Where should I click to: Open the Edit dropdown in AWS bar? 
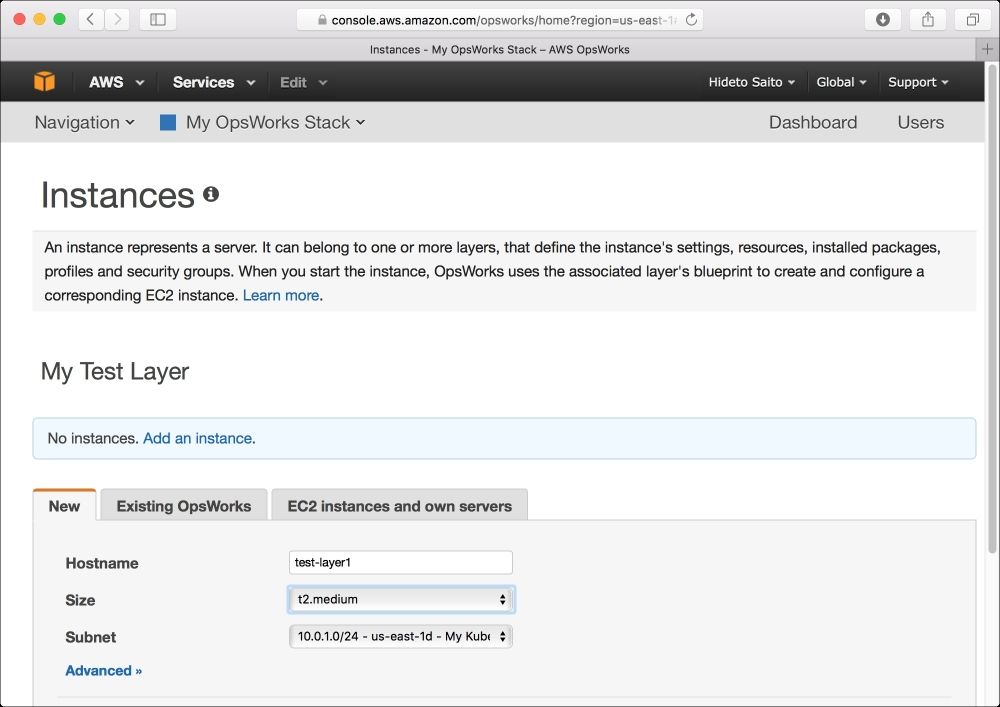304,82
